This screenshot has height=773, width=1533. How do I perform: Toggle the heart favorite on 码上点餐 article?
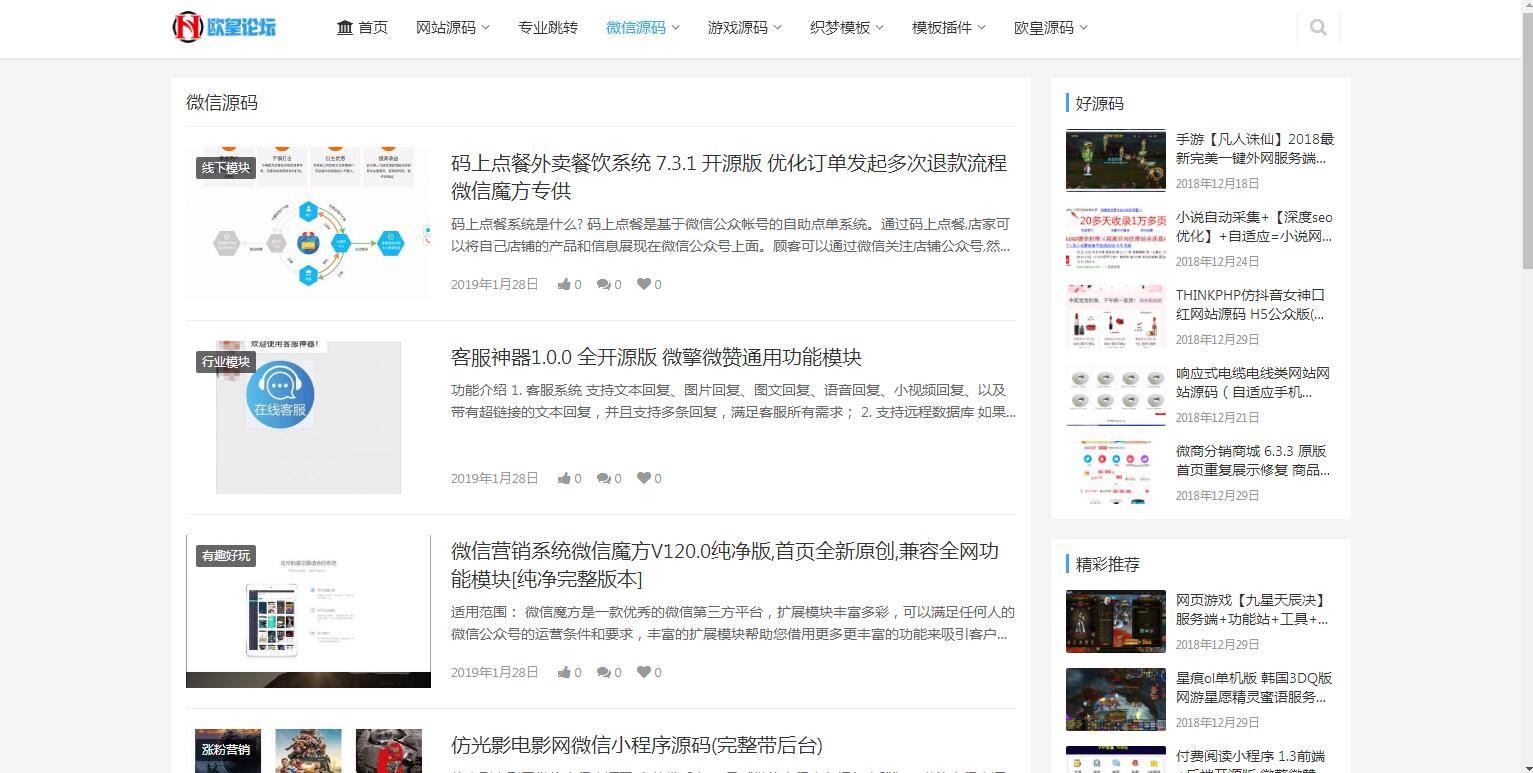(x=643, y=284)
